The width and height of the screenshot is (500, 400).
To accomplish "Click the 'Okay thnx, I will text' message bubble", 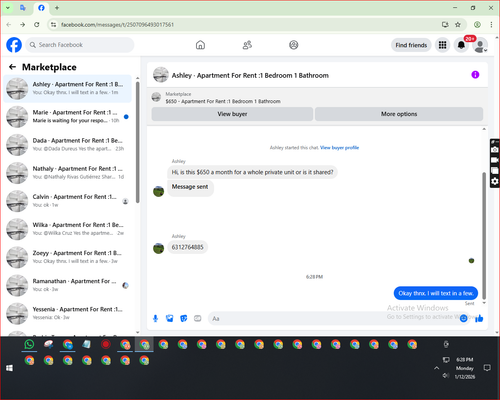I will (436, 293).
